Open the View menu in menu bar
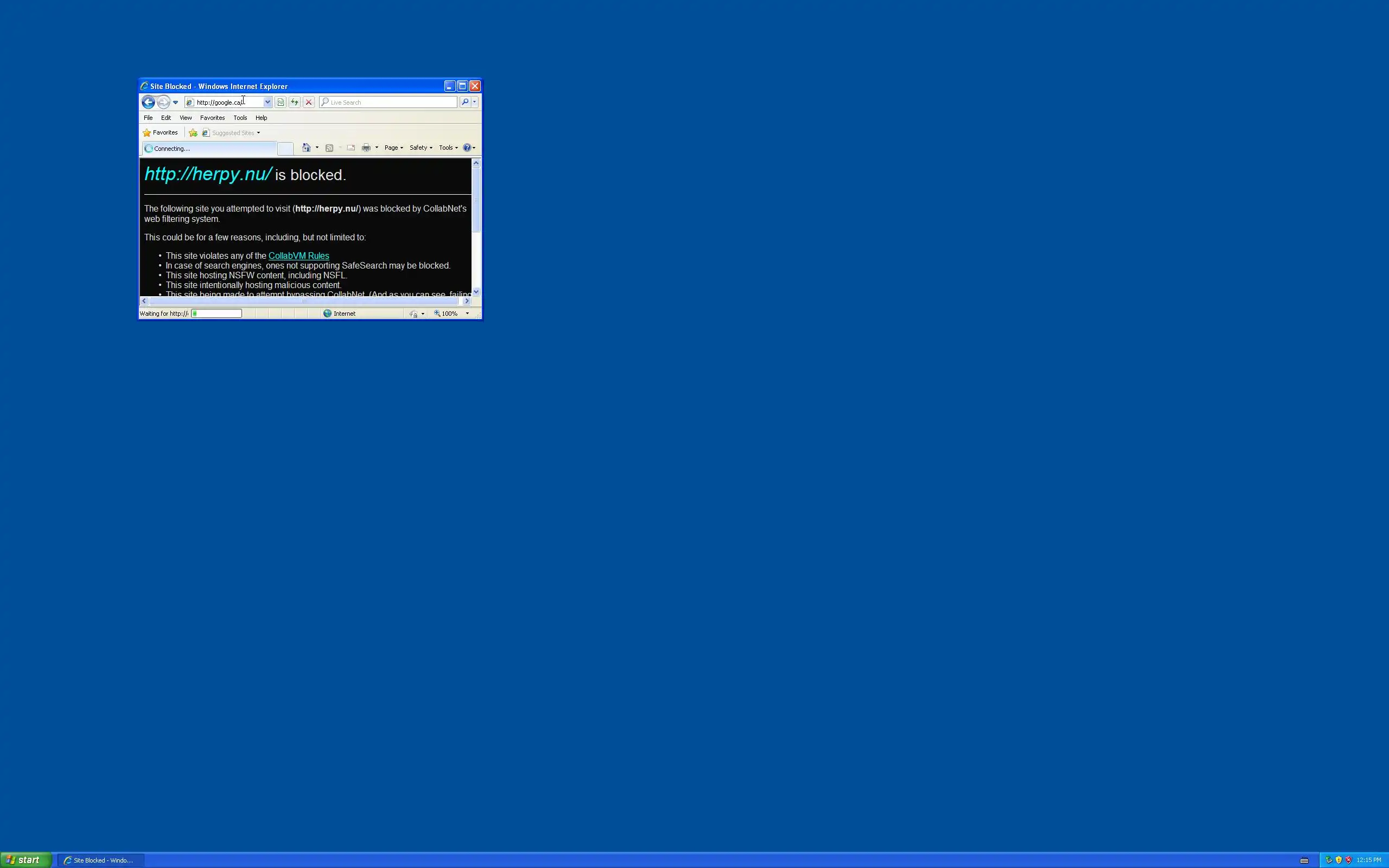 [186, 118]
